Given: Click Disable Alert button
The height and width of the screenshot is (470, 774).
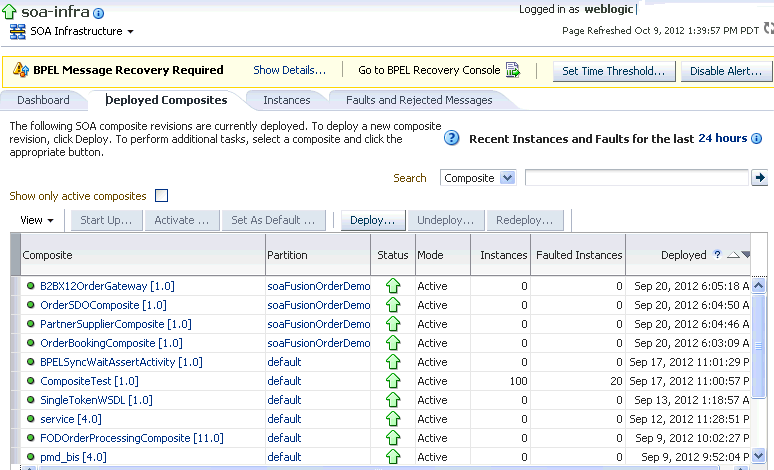Looking at the screenshot, I should tap(726, 71).
